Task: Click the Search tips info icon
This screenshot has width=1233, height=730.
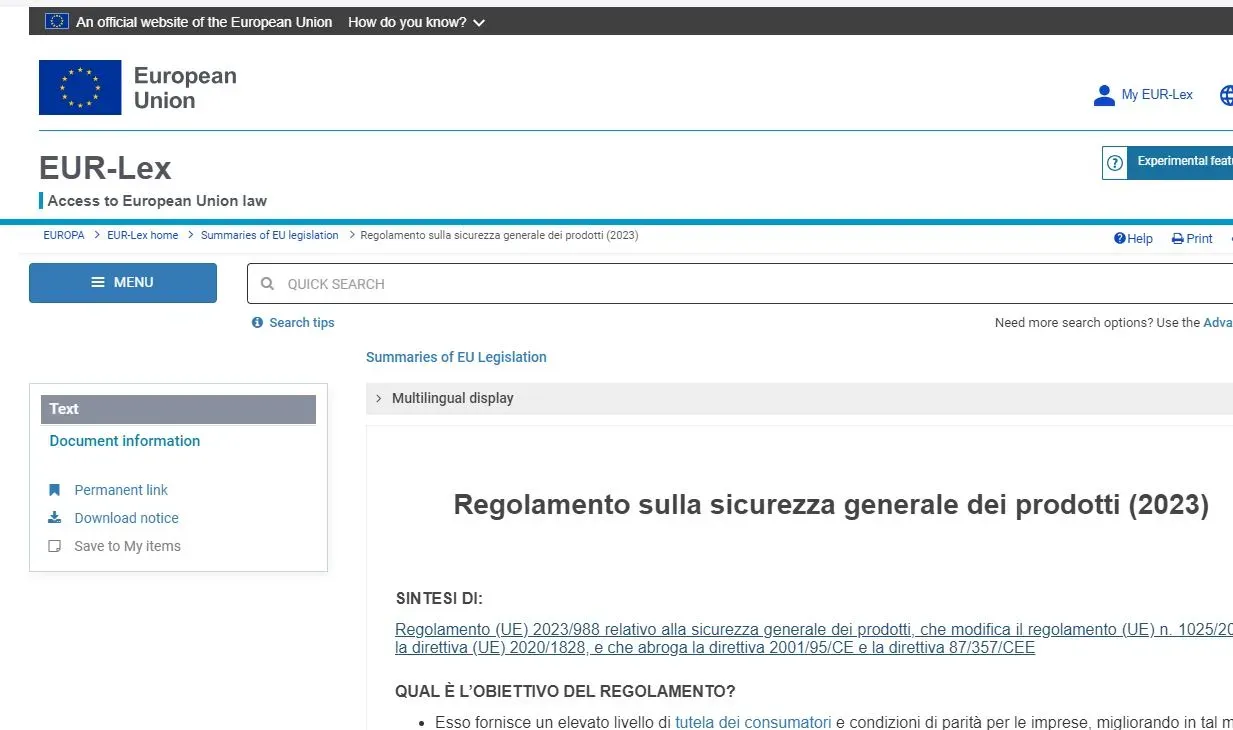Action: (258, 323)
